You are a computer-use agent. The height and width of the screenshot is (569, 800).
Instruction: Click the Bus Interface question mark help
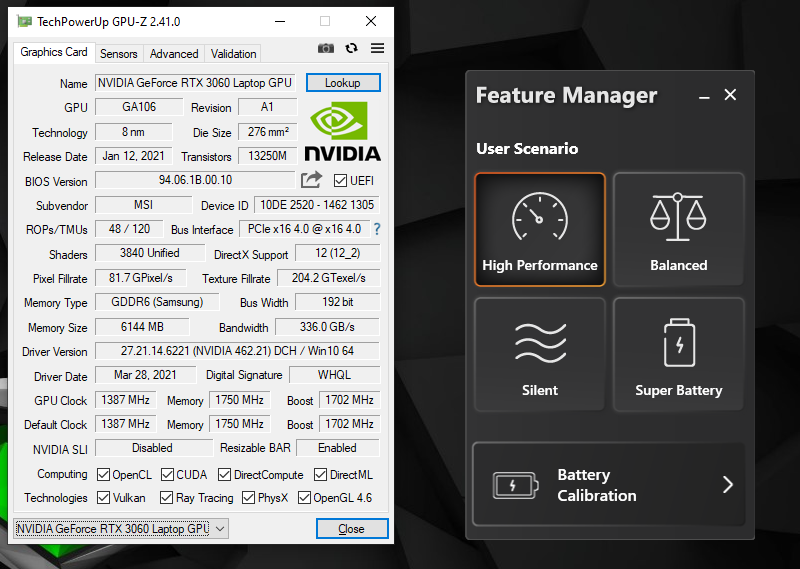(x=377, y=229)
